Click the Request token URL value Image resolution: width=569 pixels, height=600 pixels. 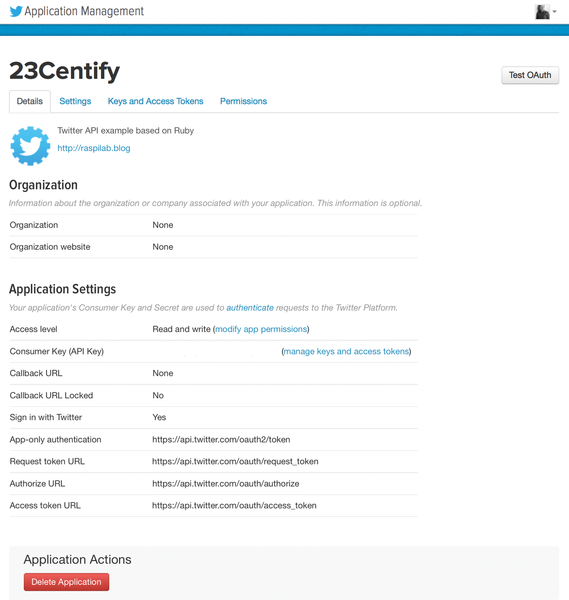pos(235,461)
